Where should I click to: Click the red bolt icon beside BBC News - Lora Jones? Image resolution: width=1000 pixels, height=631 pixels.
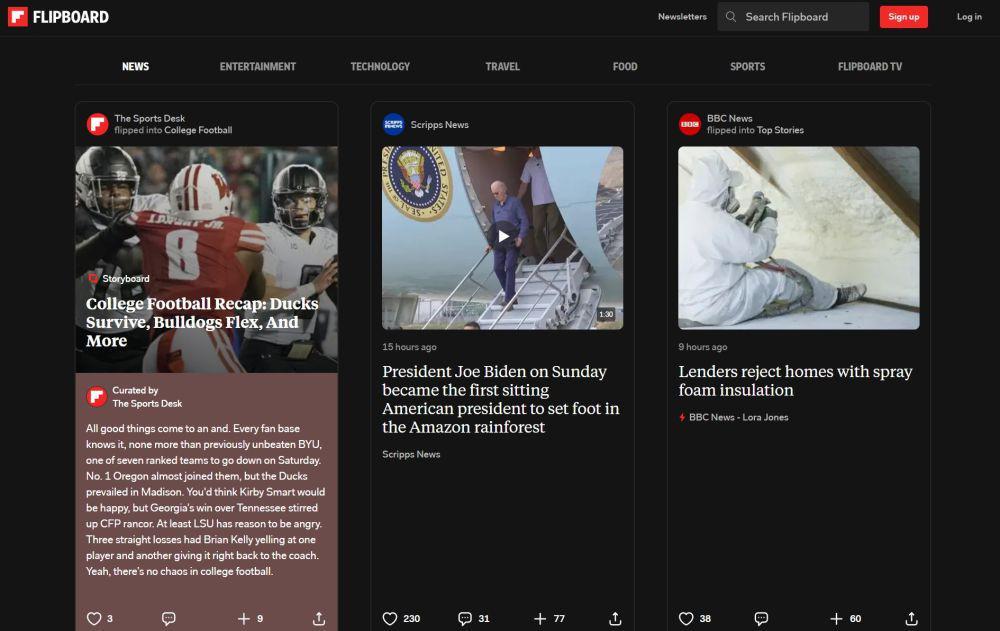(682, 417)
